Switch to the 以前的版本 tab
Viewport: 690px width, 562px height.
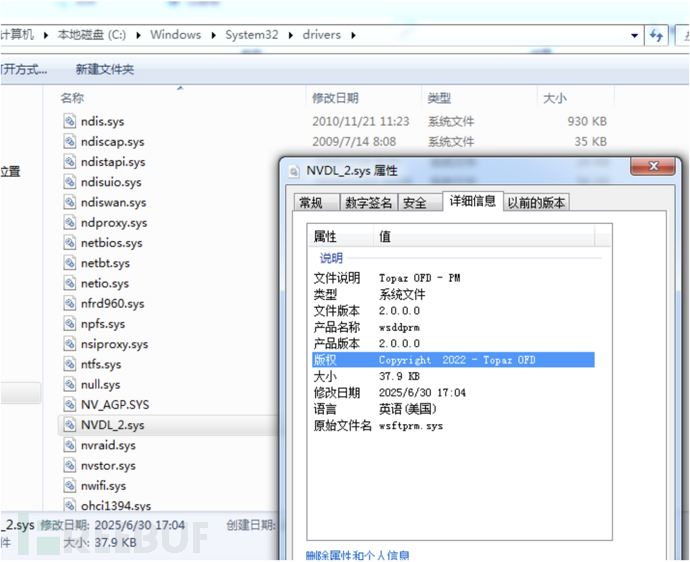tap(536, 202)
